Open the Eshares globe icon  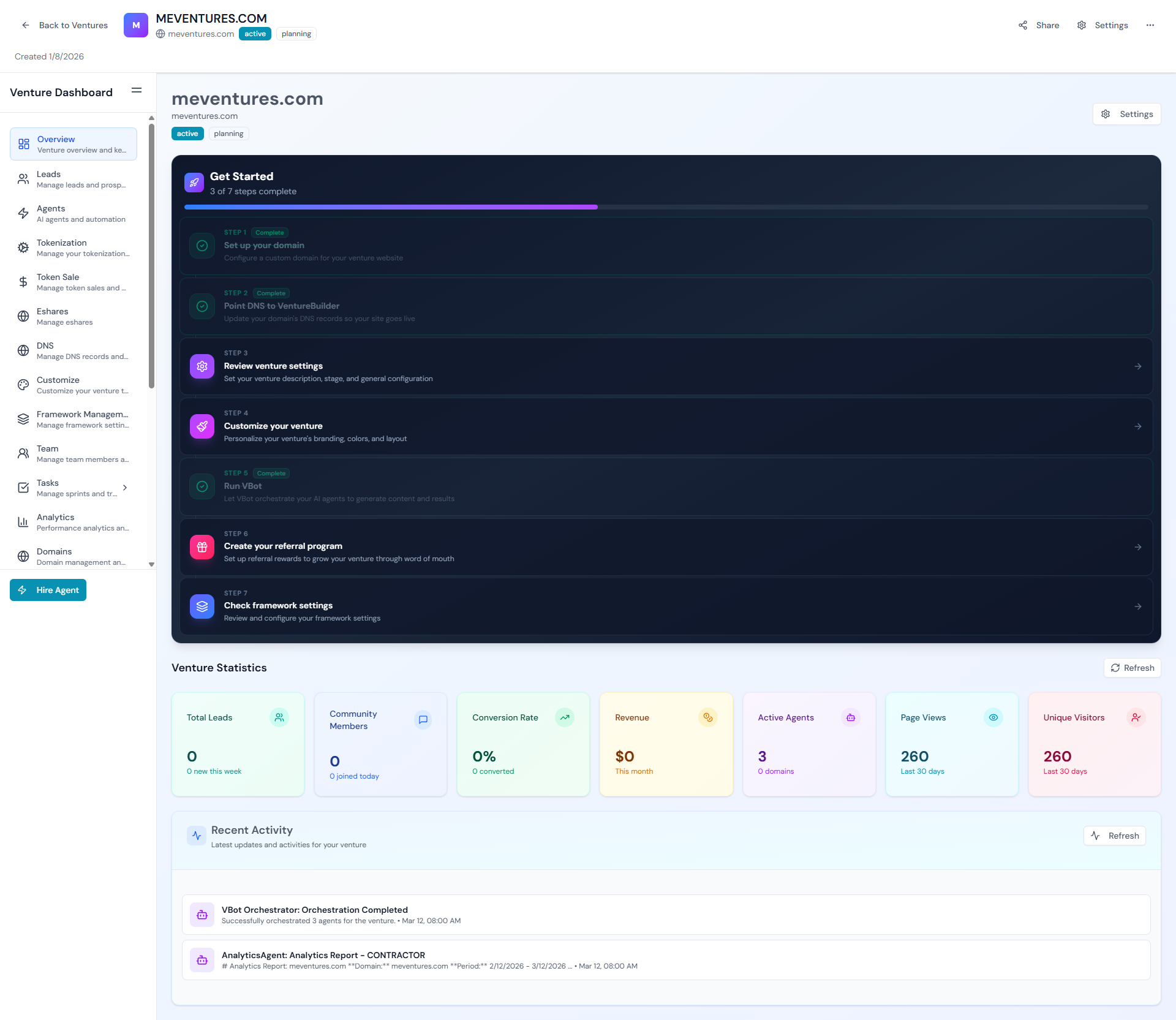(23, 316)
